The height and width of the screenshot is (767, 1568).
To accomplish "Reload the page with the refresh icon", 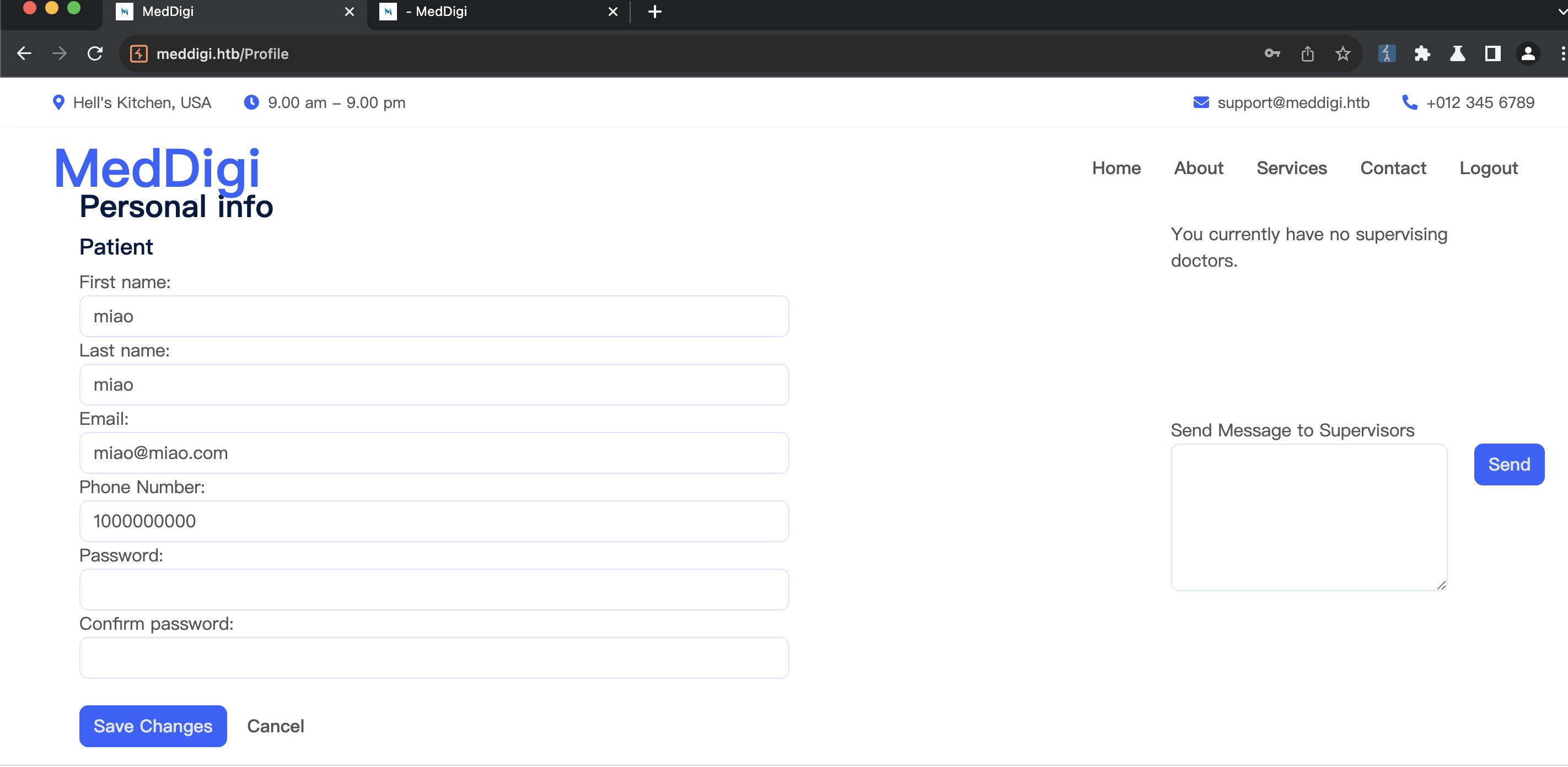I will 95,53.
